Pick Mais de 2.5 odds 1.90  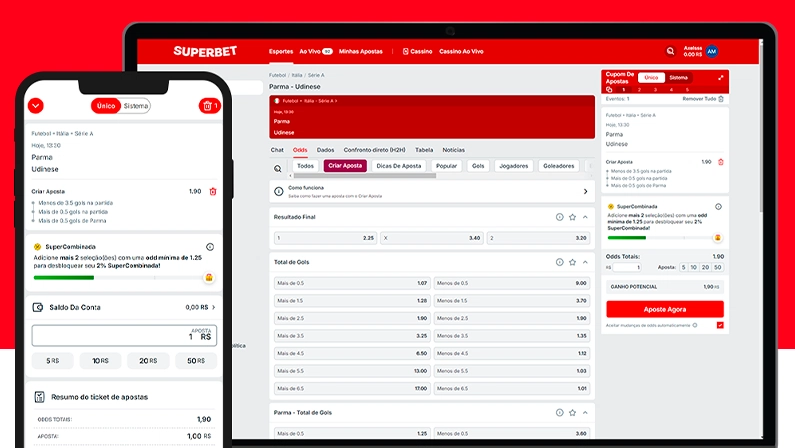(x=352, y=318)
